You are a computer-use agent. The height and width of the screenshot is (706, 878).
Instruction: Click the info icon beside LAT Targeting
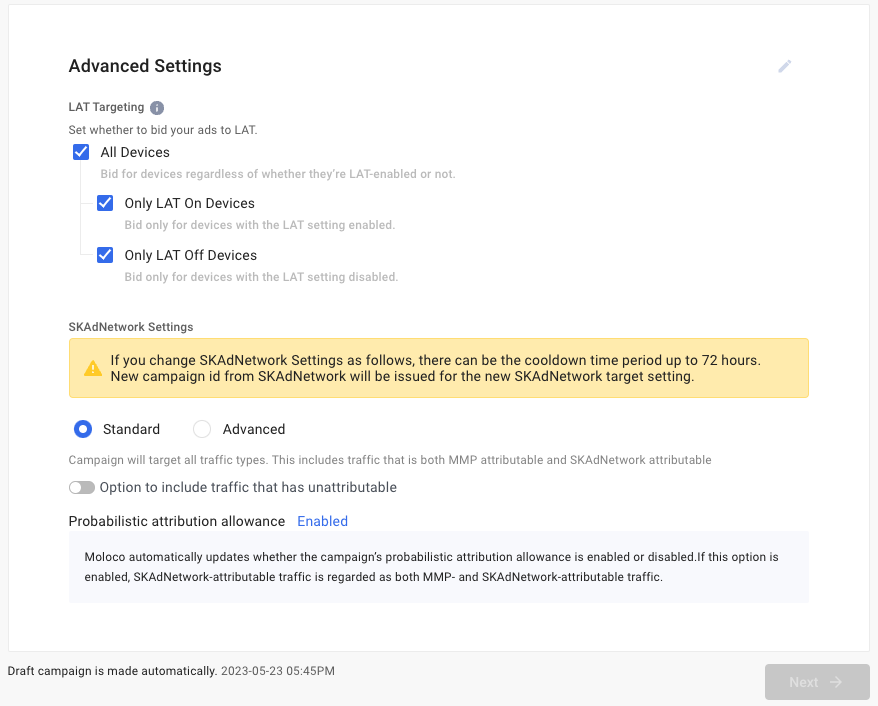pos(157,108)
